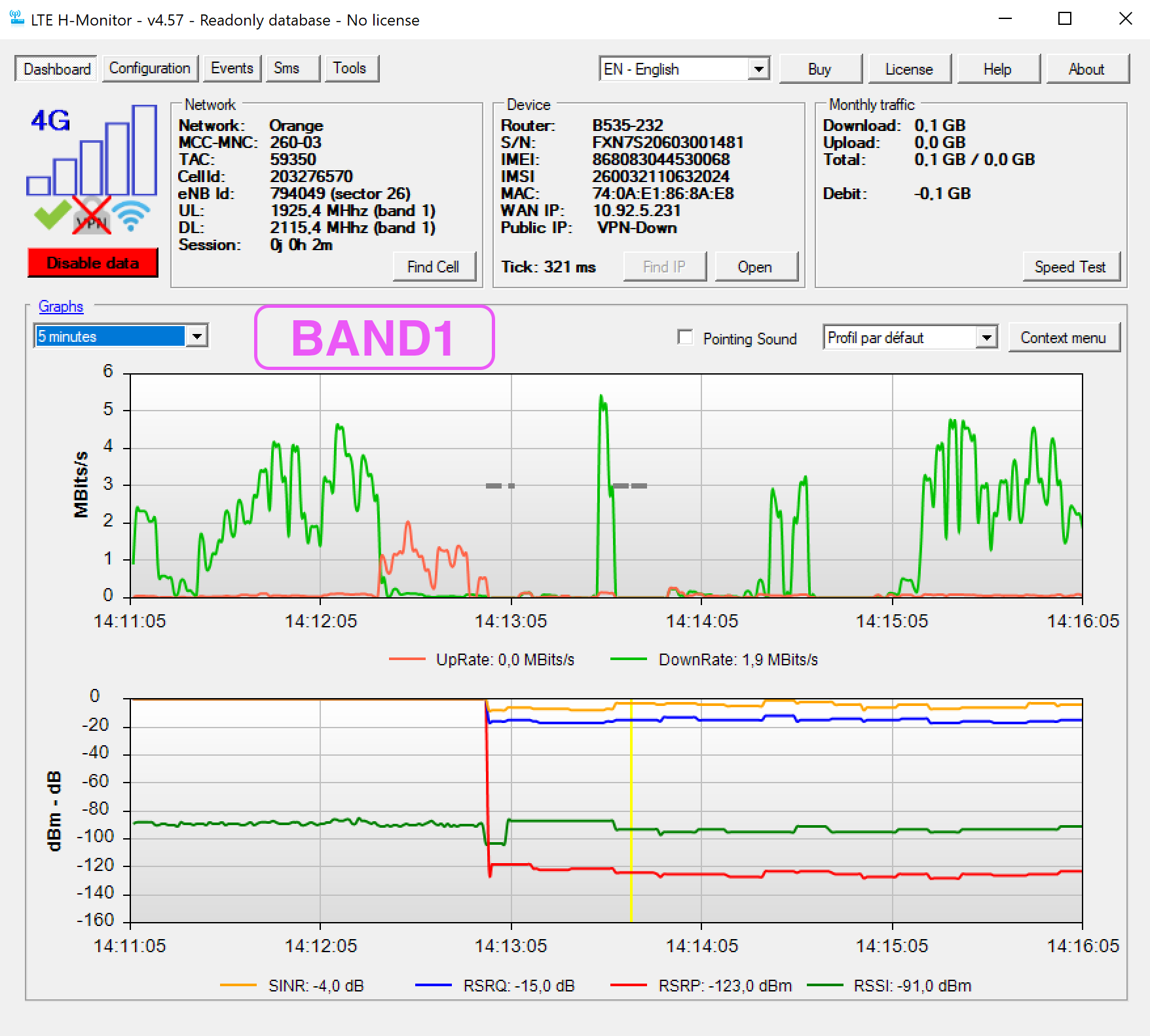Click the network name Orange
The height and width of the screenshot is (1036, 1150).
tap(297, 125)
